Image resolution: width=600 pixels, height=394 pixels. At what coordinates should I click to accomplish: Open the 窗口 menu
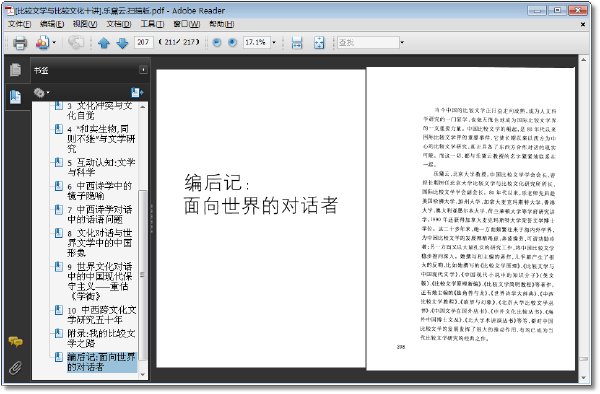(x=186, y=24)
